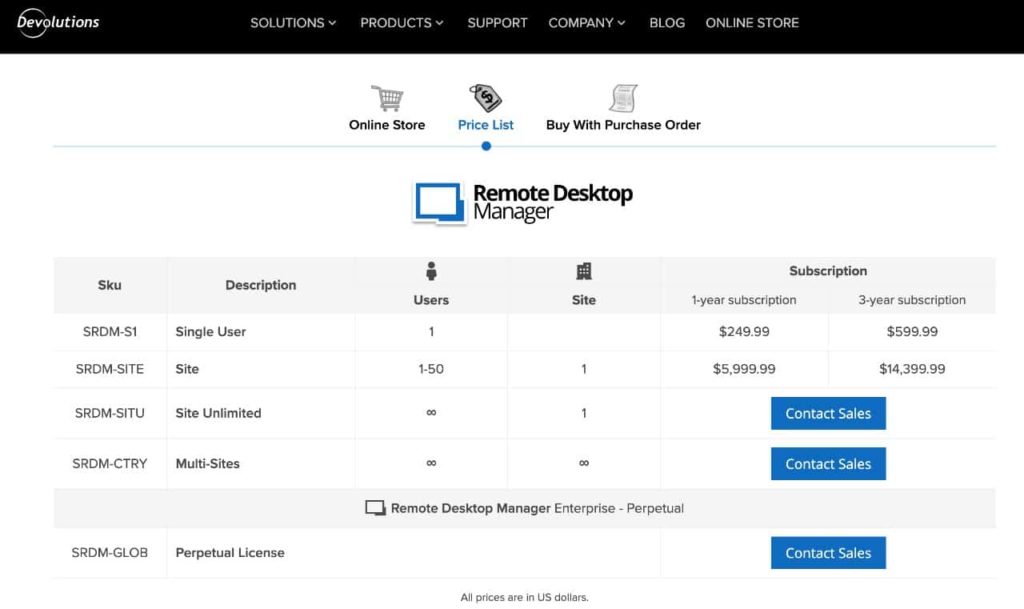The width and height of the screenshot is (1024, 609).
Task: Click Contact Sales for Perpetual License
Action: pos(828,553)
